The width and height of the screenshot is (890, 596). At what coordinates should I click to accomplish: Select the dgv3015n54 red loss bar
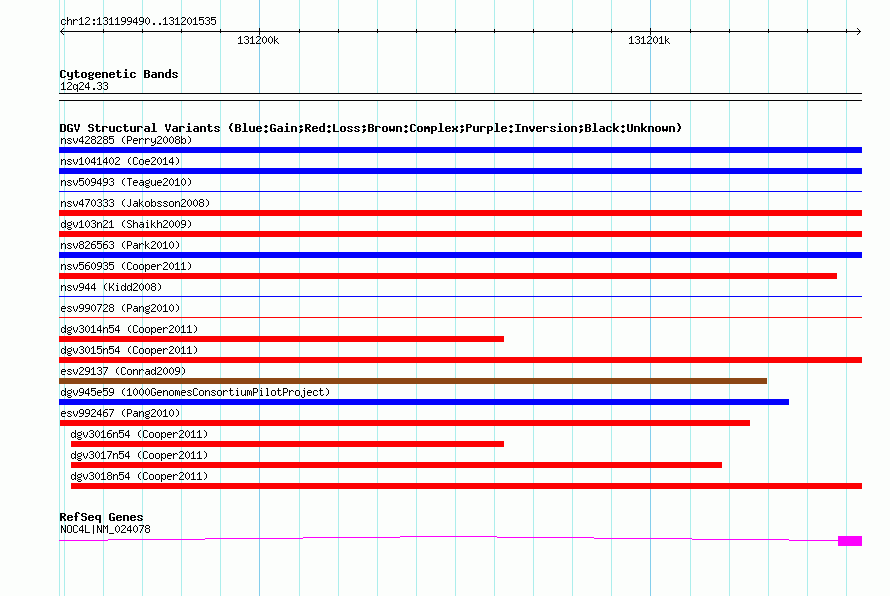coord(460,360)
